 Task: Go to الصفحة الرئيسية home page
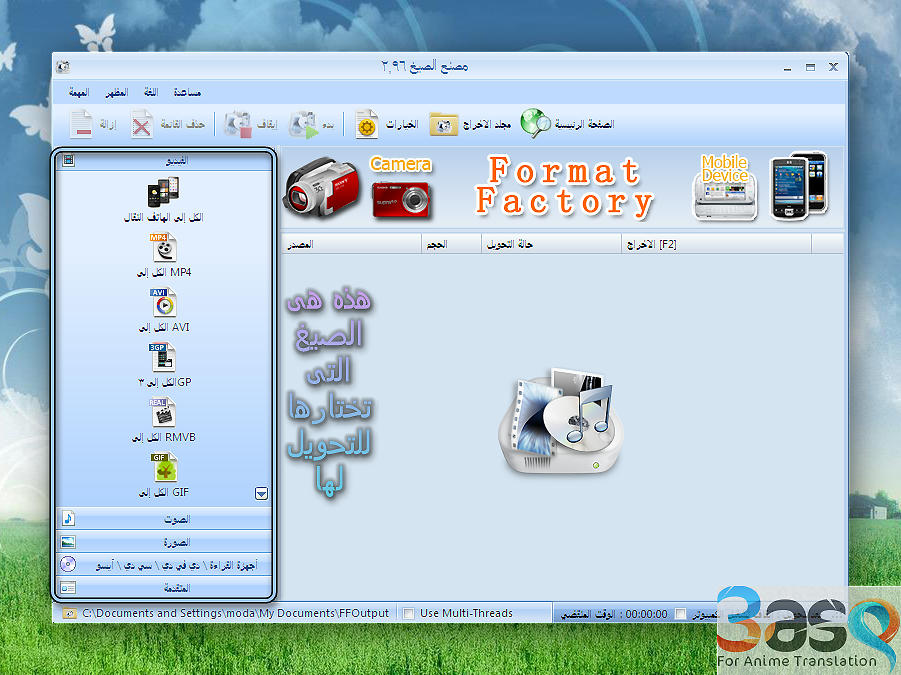click(x=567, y=124)
